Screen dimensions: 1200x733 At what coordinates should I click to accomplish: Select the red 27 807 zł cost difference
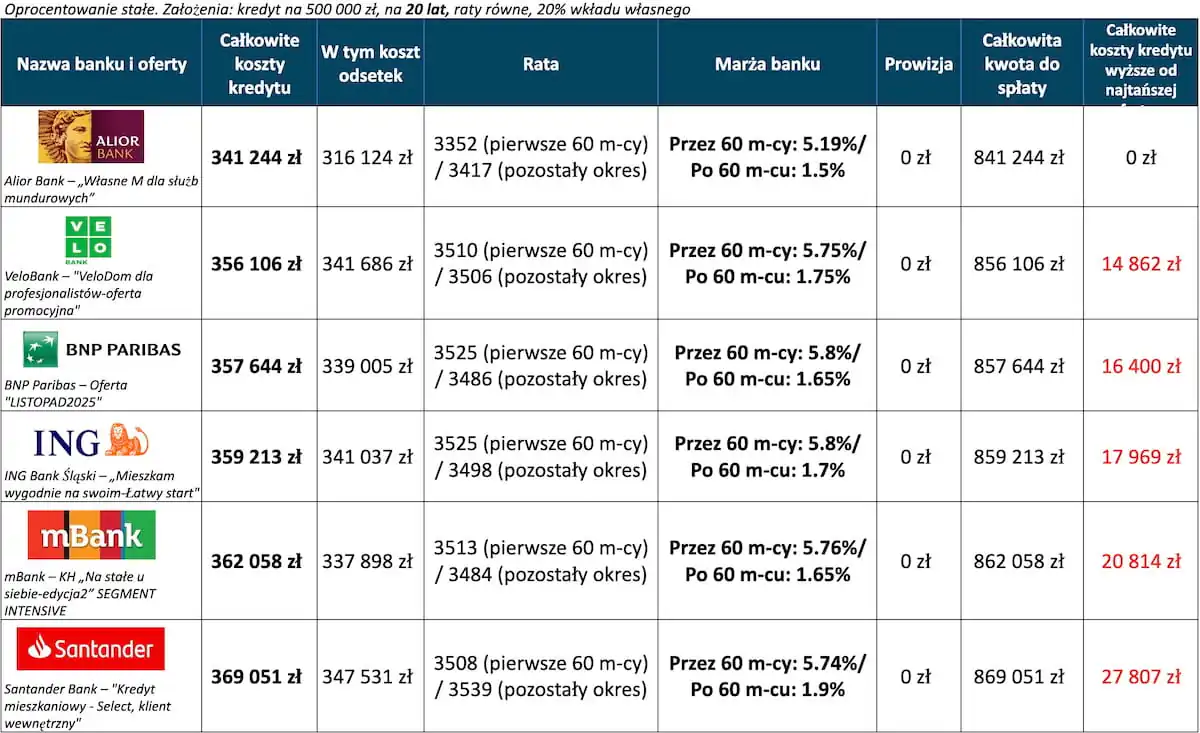pyautogui.click(x=1140, y=677)
